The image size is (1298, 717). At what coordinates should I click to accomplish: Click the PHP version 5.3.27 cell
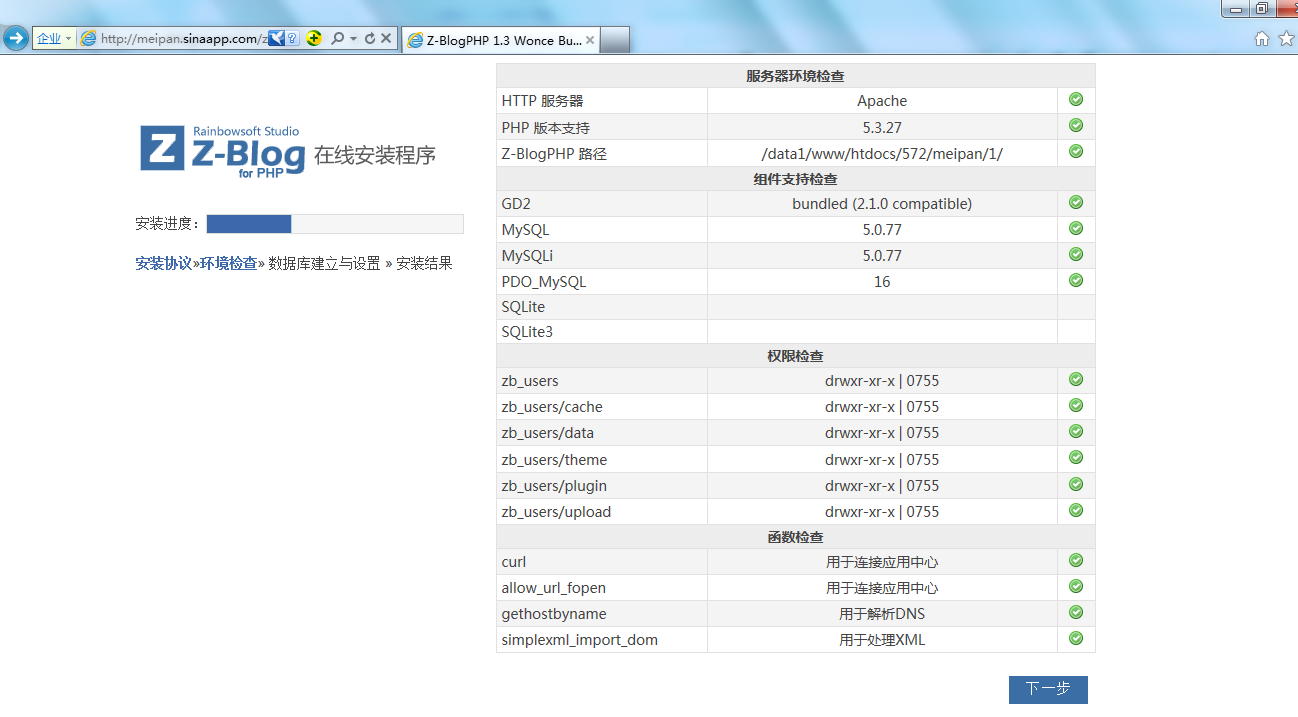tap(882, 127)
